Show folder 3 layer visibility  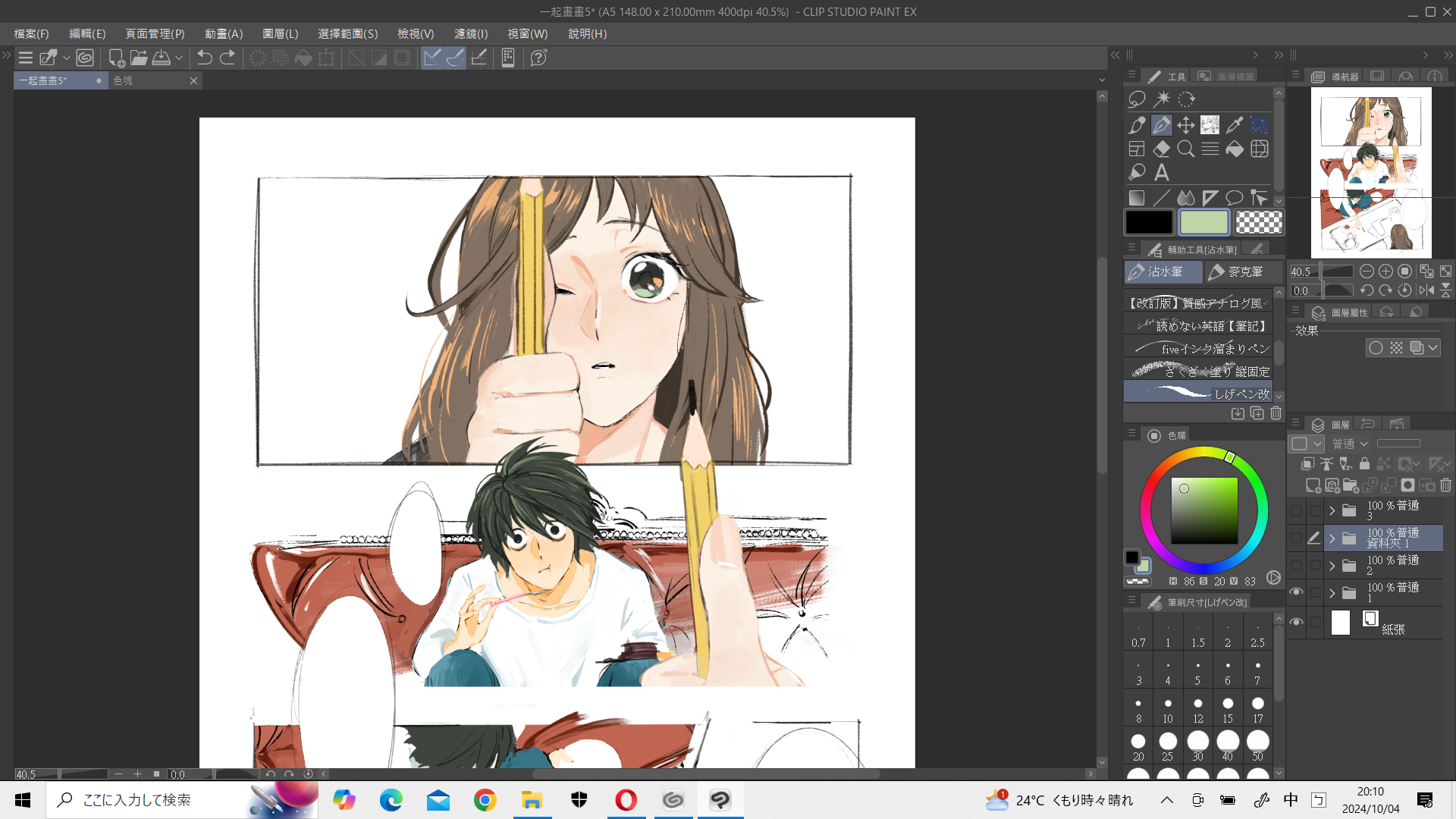[1296, 510]
